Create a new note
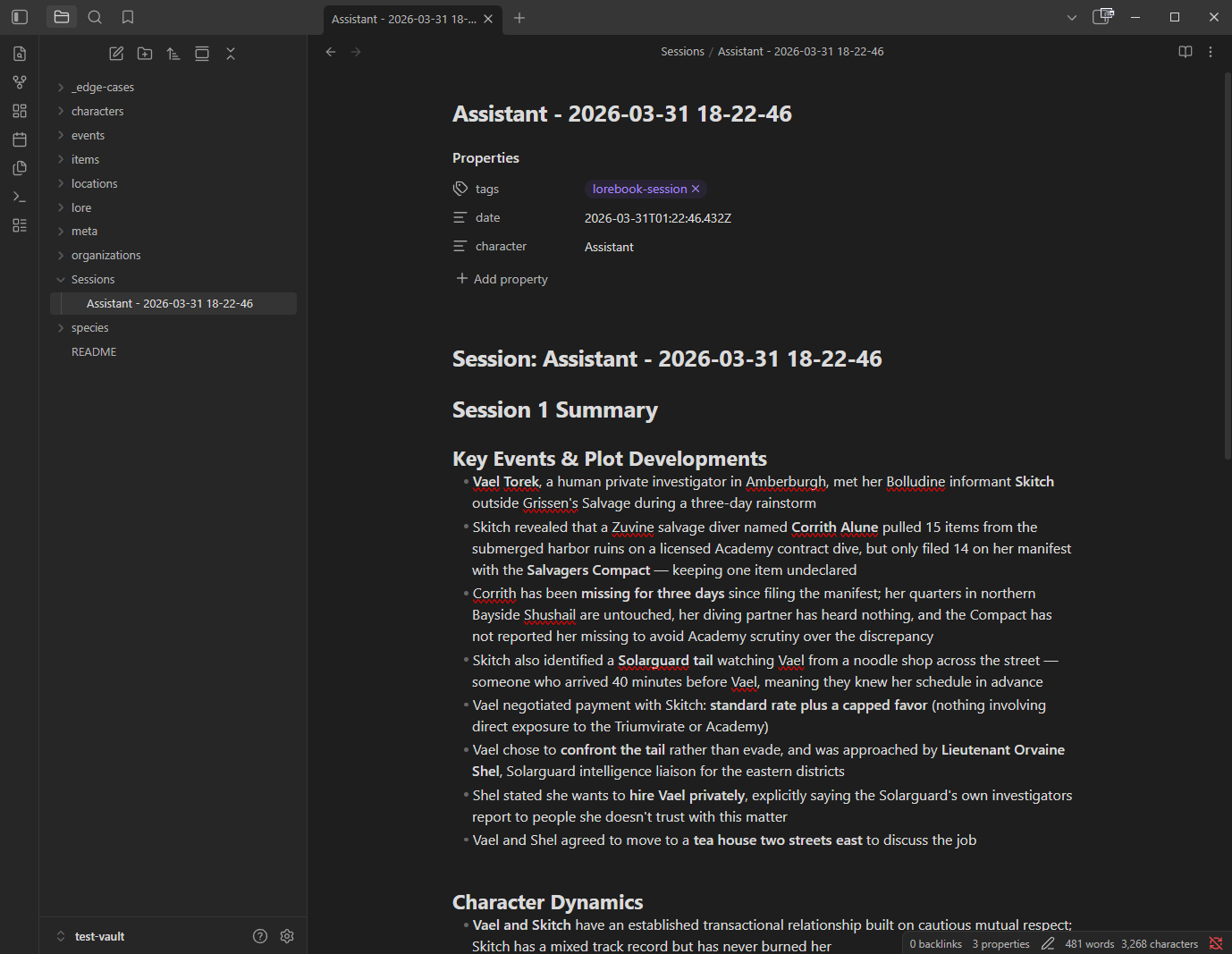Viewport: 1232px width, 954px height. [116, 54]
